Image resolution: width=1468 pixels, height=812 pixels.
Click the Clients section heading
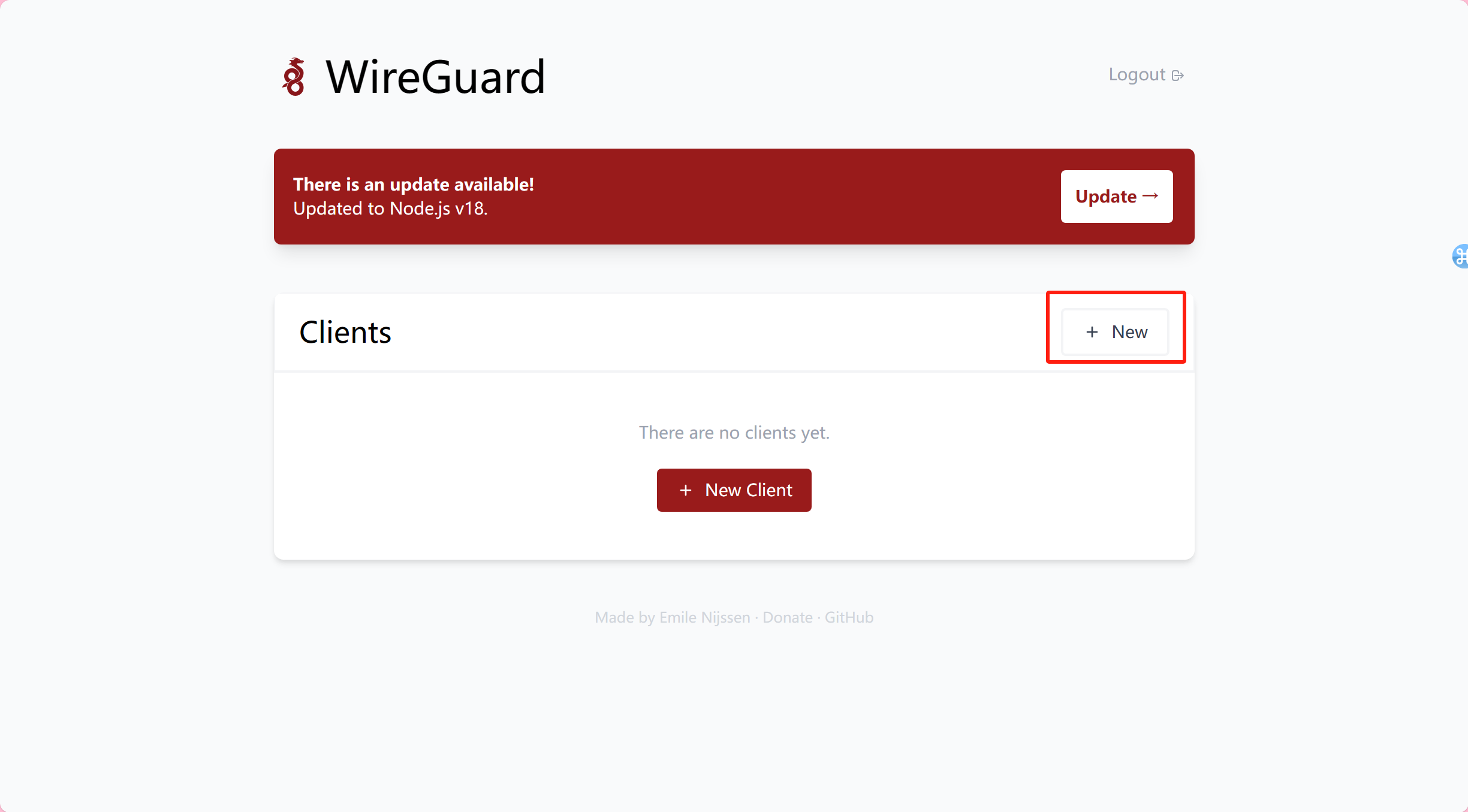pos(345,331)
